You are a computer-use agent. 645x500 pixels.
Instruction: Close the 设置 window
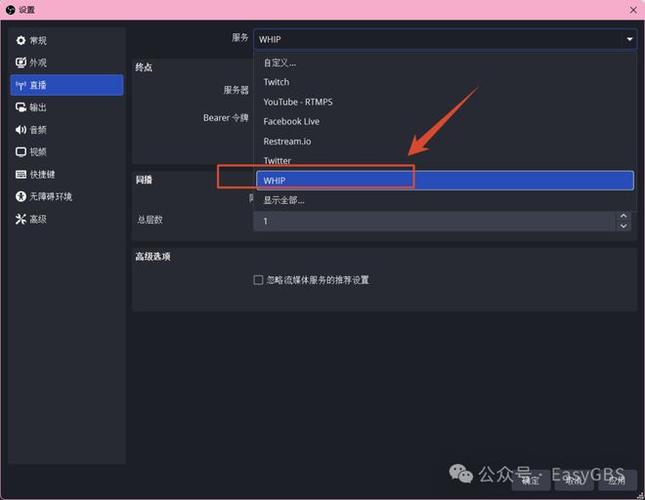(x=633, y=10)
